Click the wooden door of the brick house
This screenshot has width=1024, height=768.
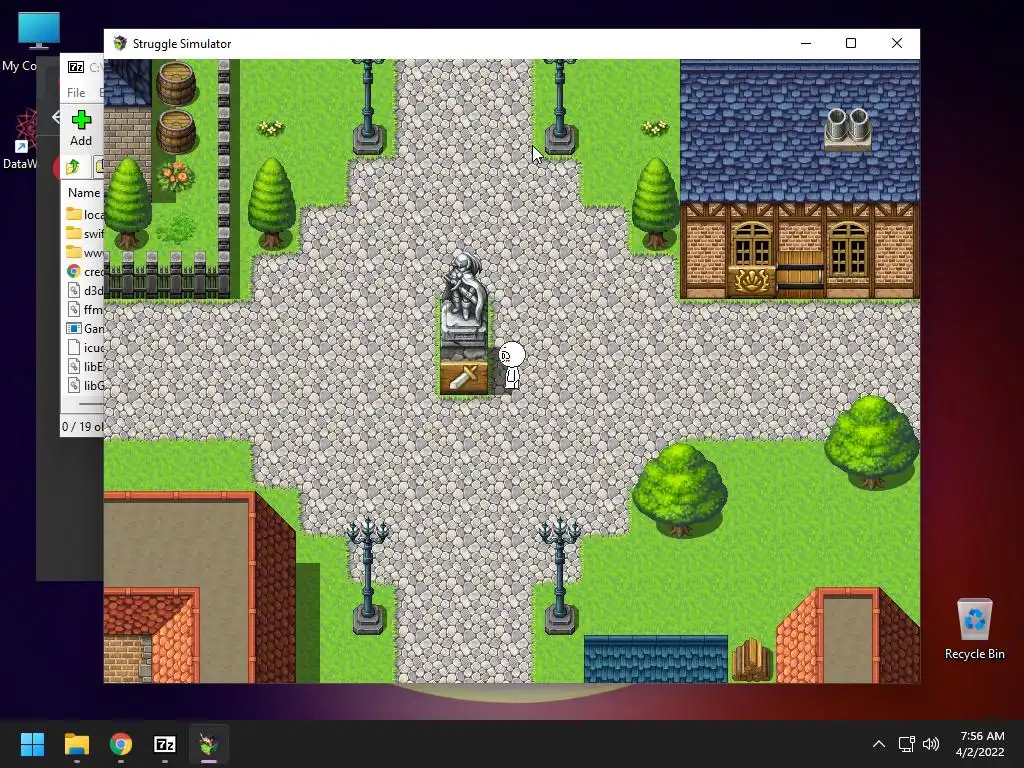(801, 273)
